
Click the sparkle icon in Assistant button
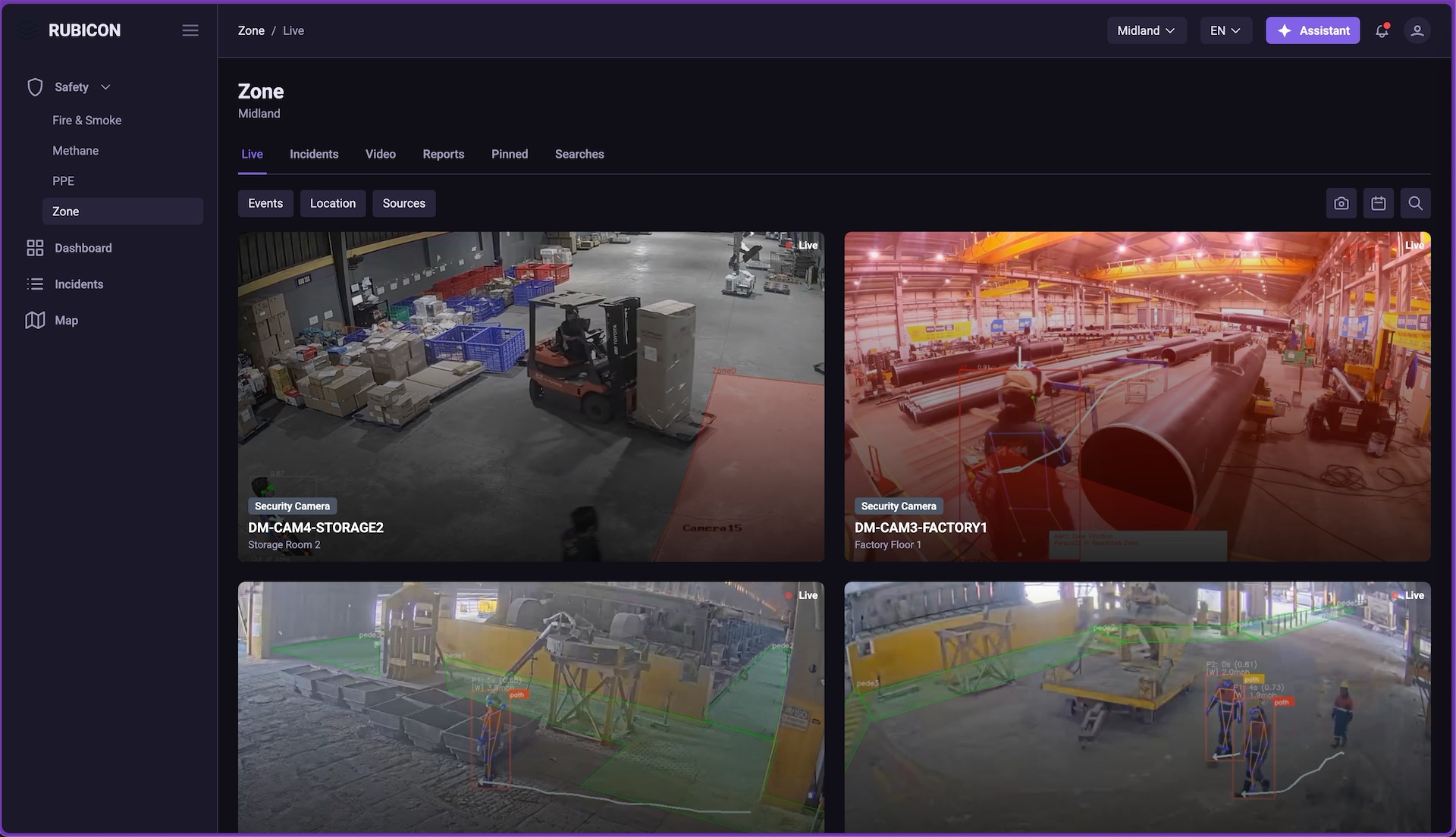pos(1285,30)
